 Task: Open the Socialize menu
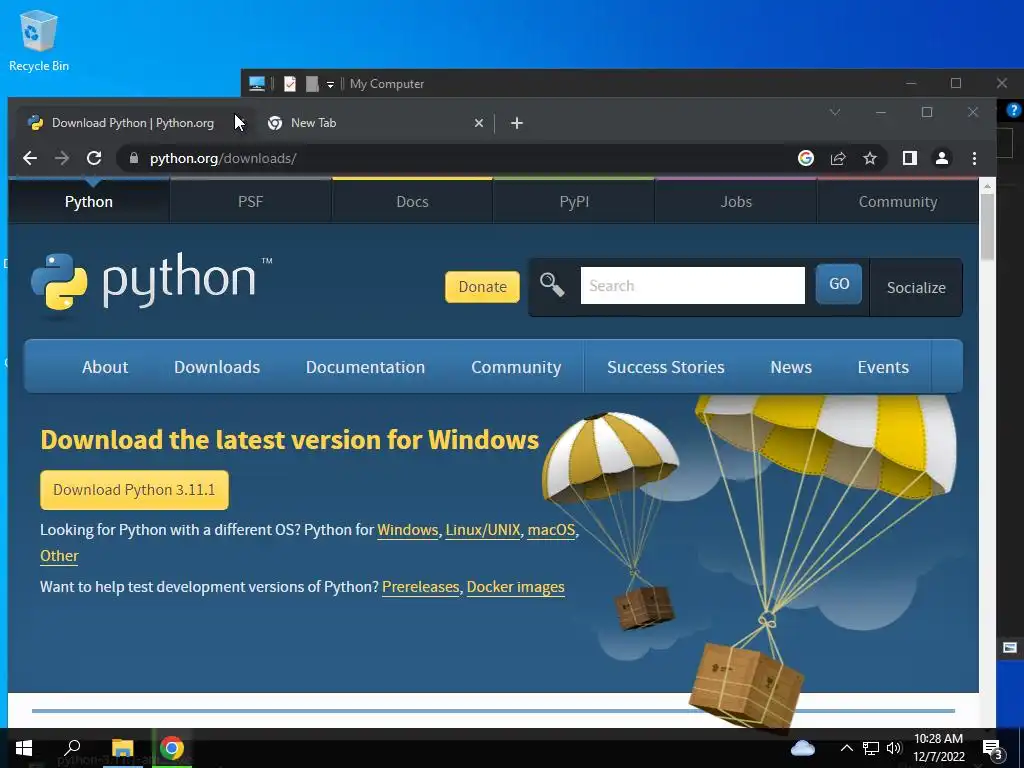(x=916, y=287)
